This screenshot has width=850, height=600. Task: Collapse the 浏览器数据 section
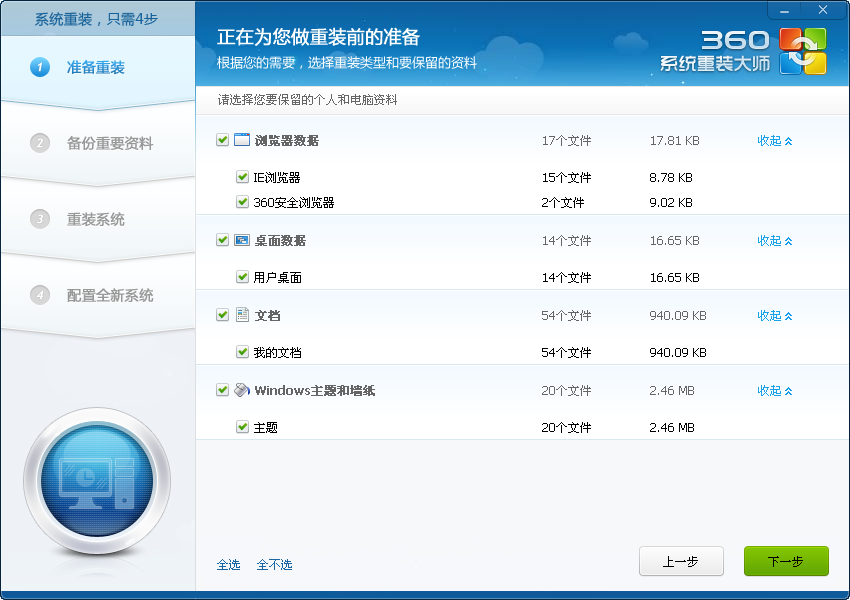[x=774, y=141]
